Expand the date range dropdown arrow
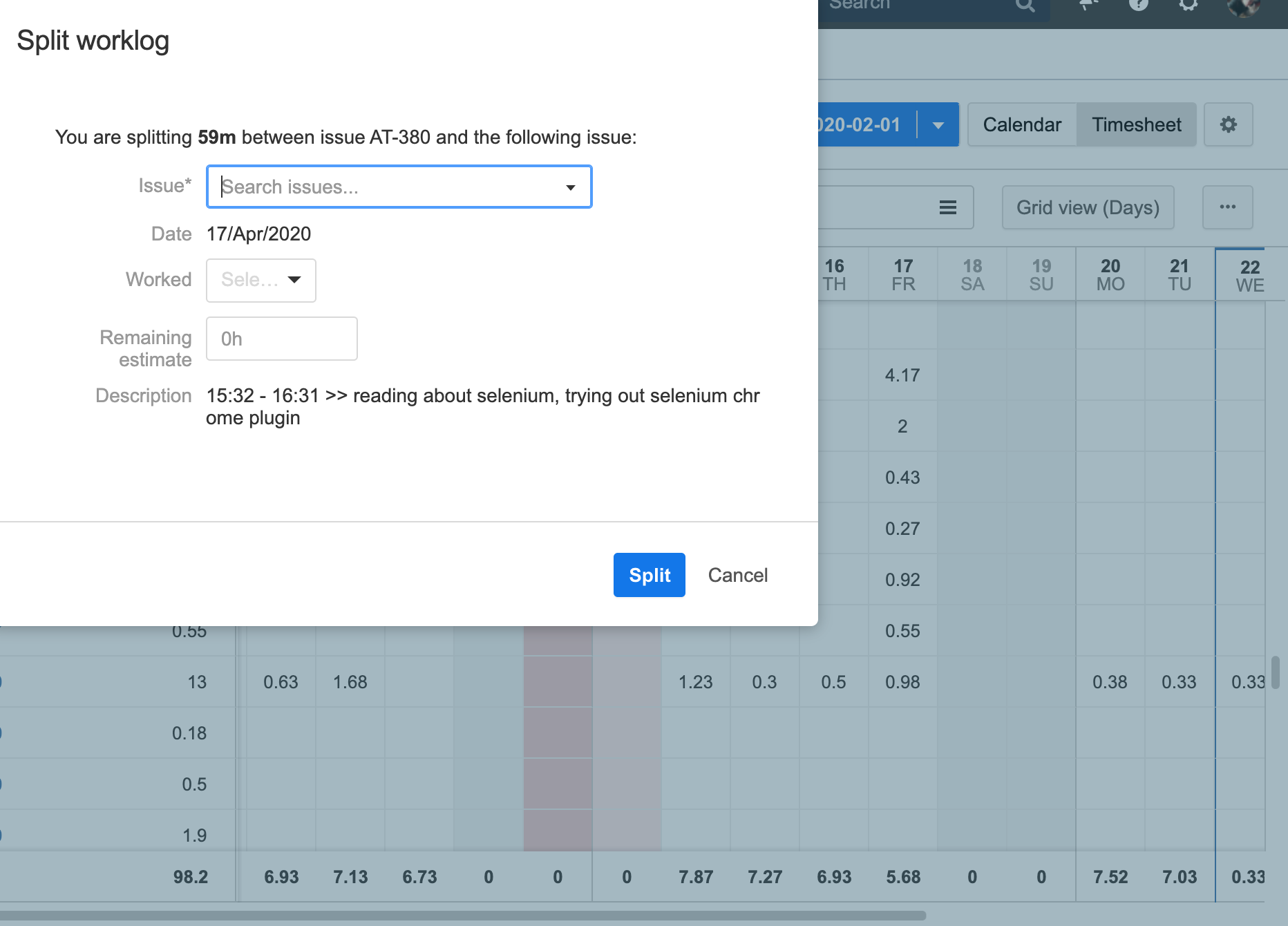1288x926 pixels. (x=938, y=125)
